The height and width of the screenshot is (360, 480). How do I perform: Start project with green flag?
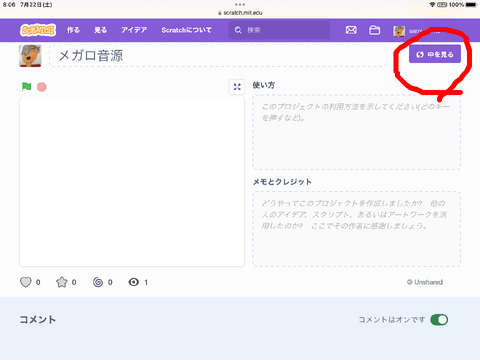(x=26, y=87)
